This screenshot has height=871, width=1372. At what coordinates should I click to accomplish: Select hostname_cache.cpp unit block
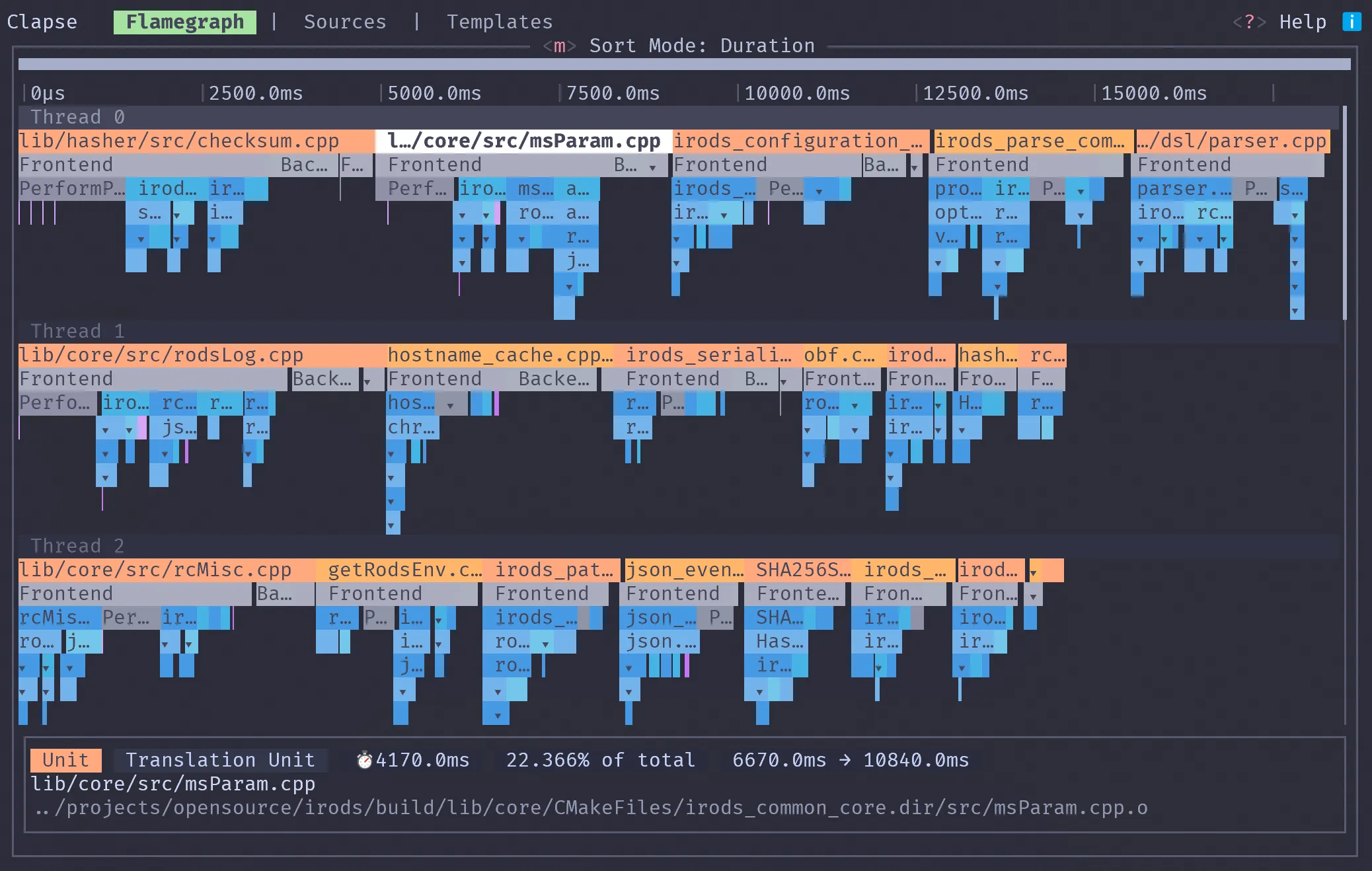point(500,355)
